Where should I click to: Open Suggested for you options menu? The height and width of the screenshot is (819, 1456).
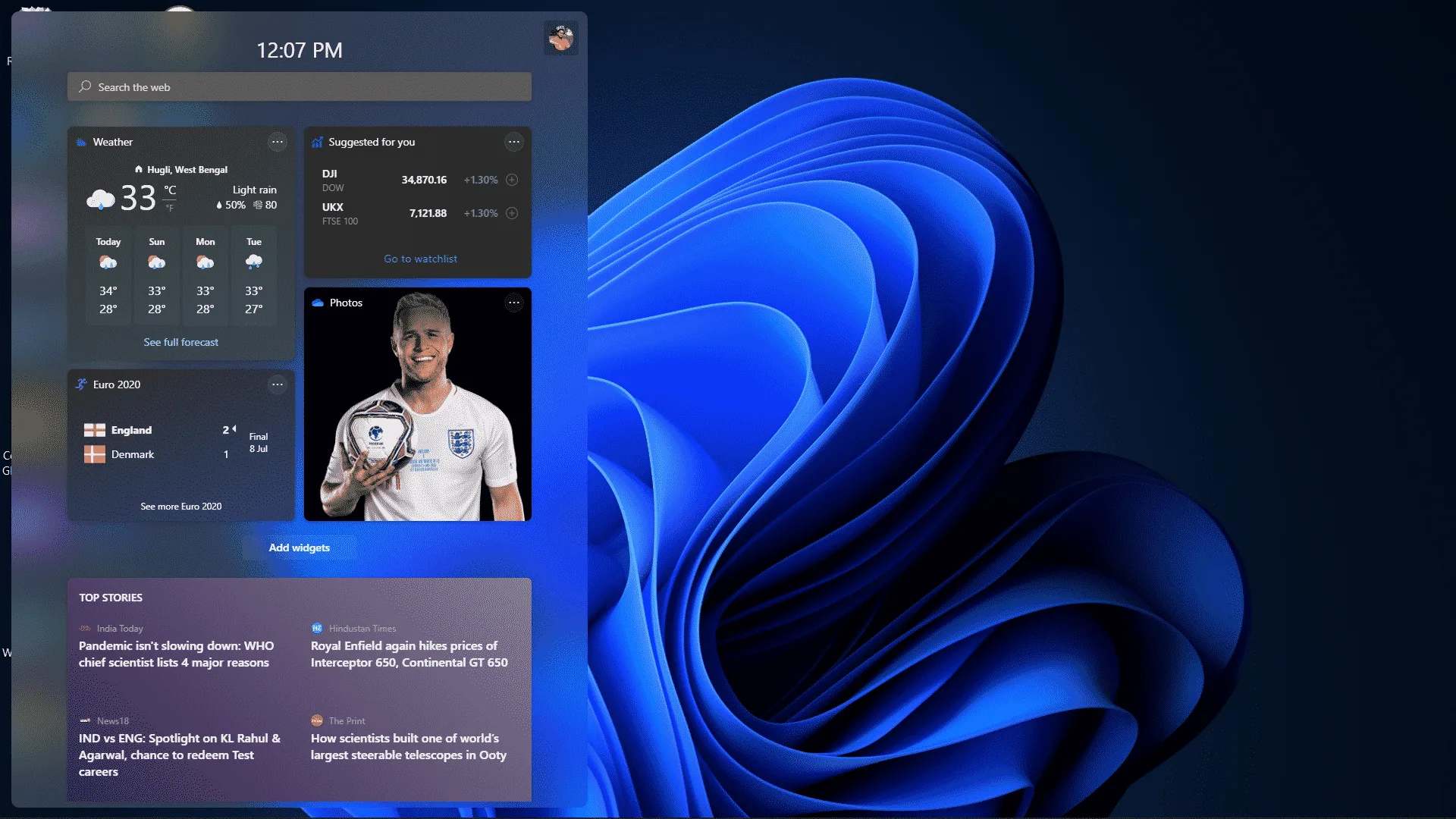tap(514, 142)
